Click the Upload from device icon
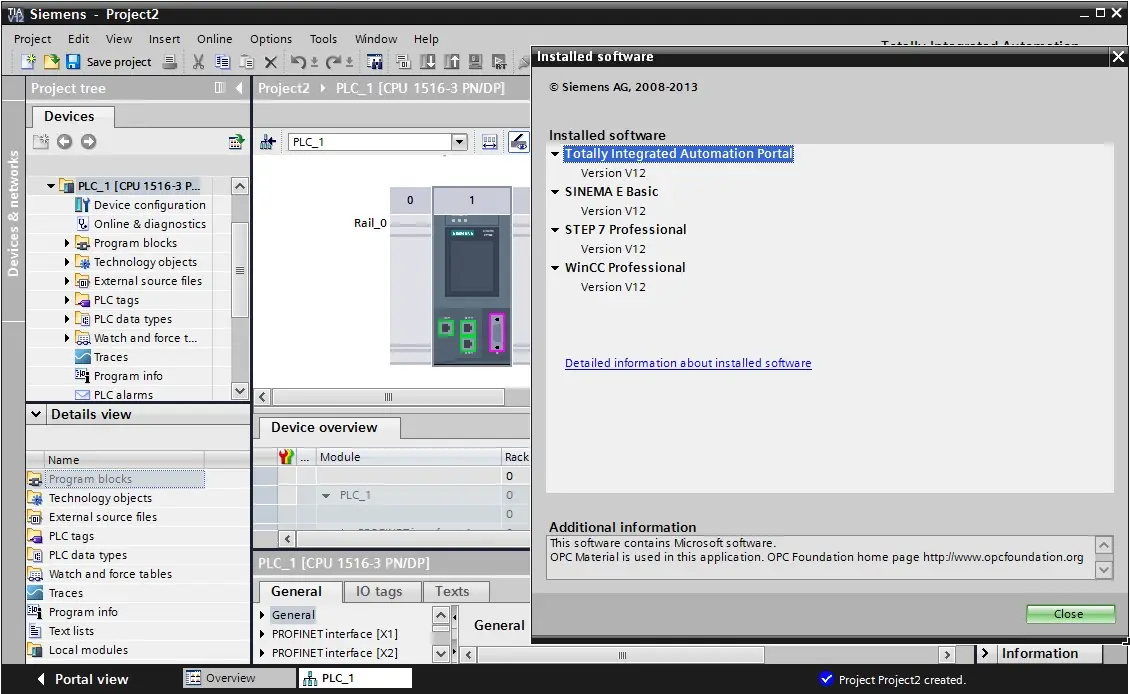This screenshot has width=1130, height=694. tap(452, 62)
